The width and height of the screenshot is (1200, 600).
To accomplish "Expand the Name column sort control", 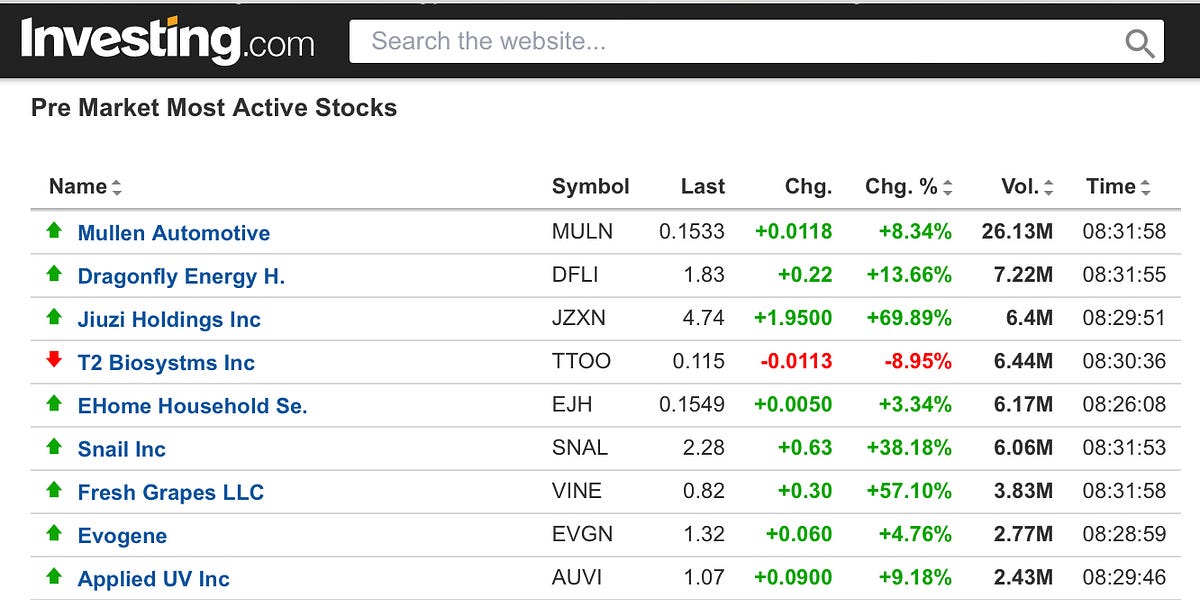I will click(117, 187).
